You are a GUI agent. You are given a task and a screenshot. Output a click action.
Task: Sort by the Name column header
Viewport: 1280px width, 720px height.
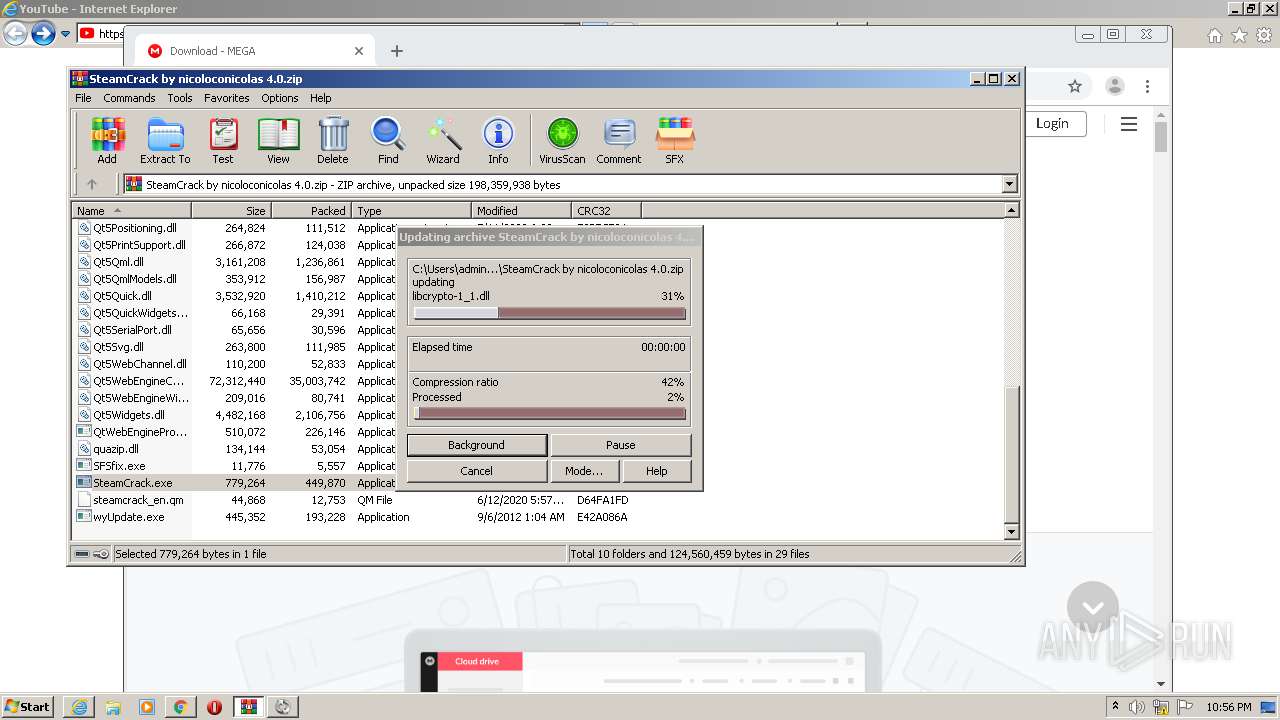coord(131,210)
